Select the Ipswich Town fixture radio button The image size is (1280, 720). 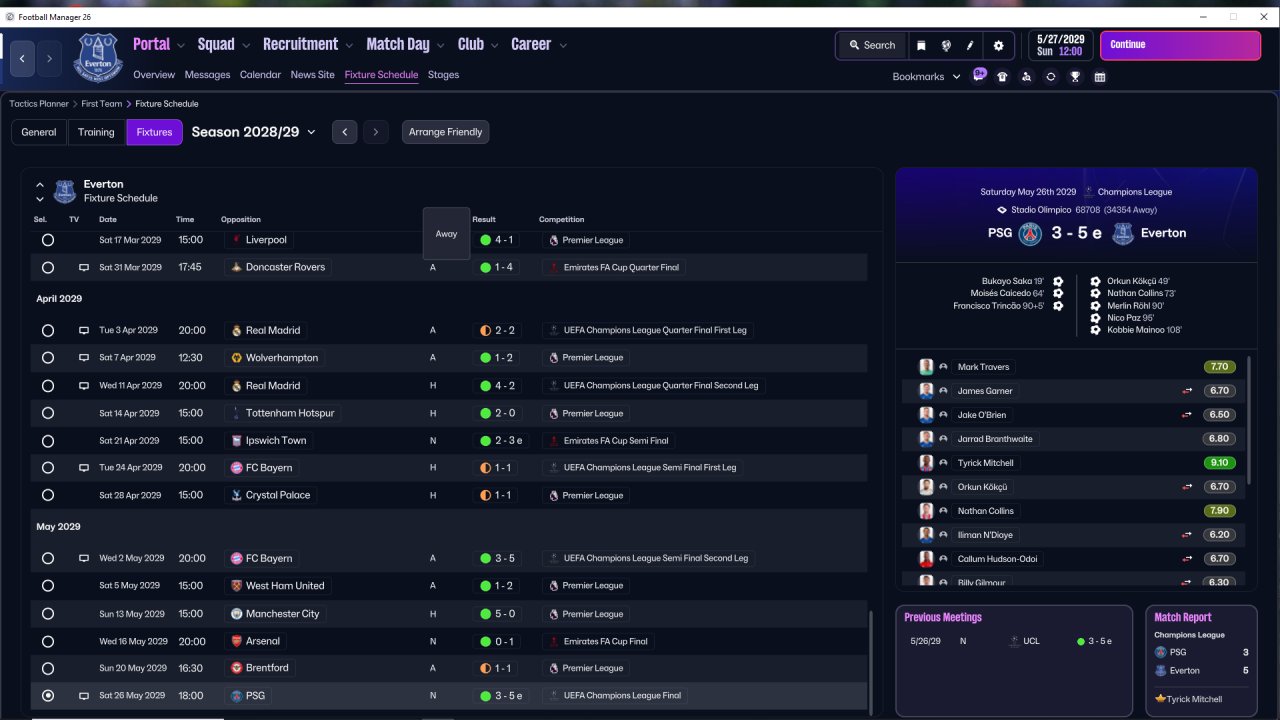pos(48,441)
